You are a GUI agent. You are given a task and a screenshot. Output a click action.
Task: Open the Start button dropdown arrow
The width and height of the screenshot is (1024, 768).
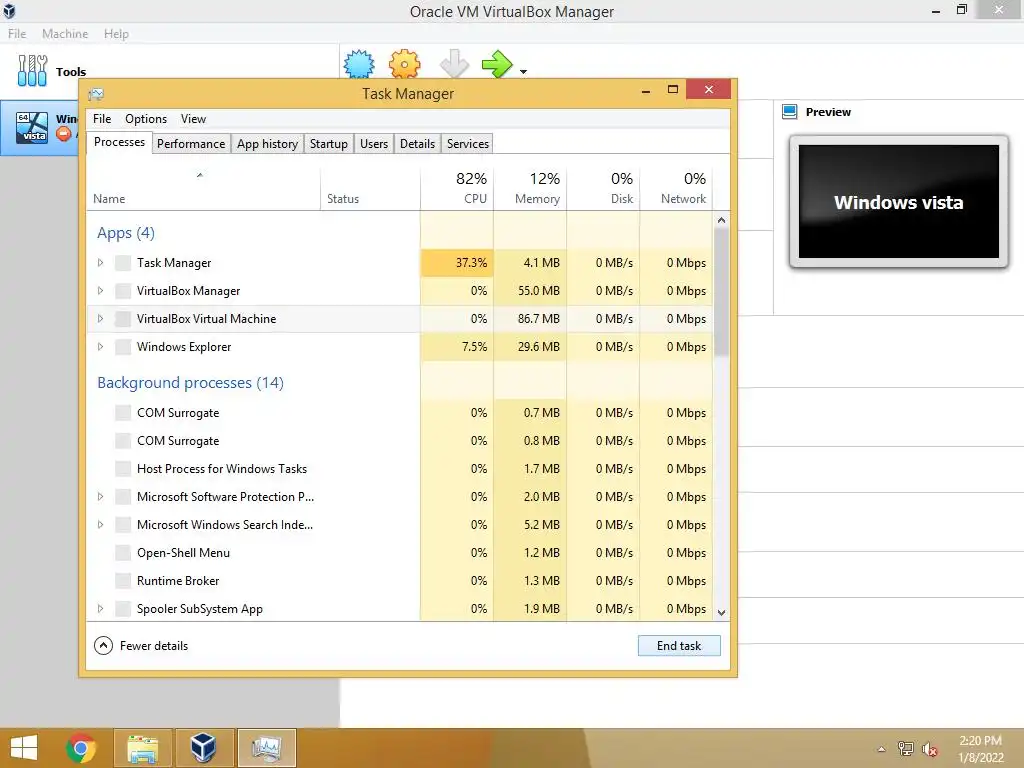pyautogui.click(x=524, y=72)
